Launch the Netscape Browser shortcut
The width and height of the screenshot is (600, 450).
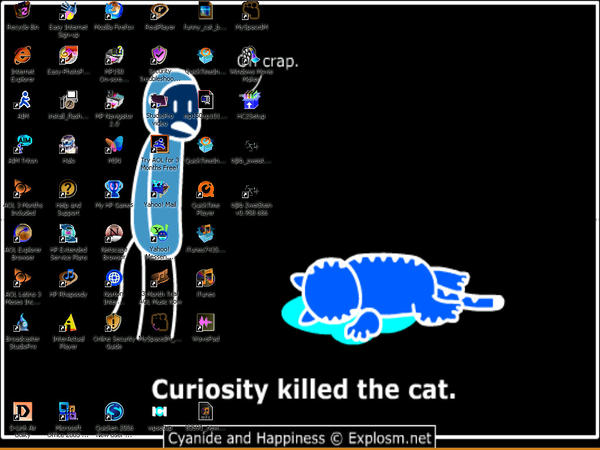(114, 233)
